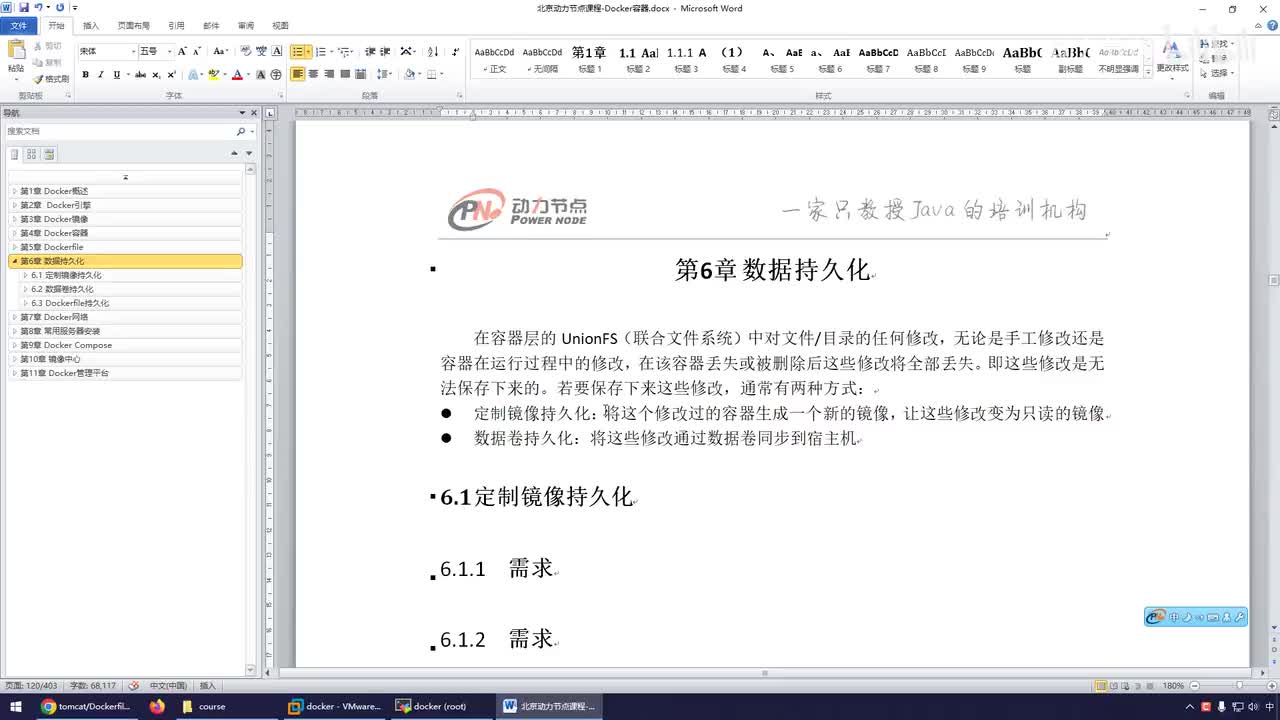Apply the 标题 1 heading style

click(x=589, y=59)
